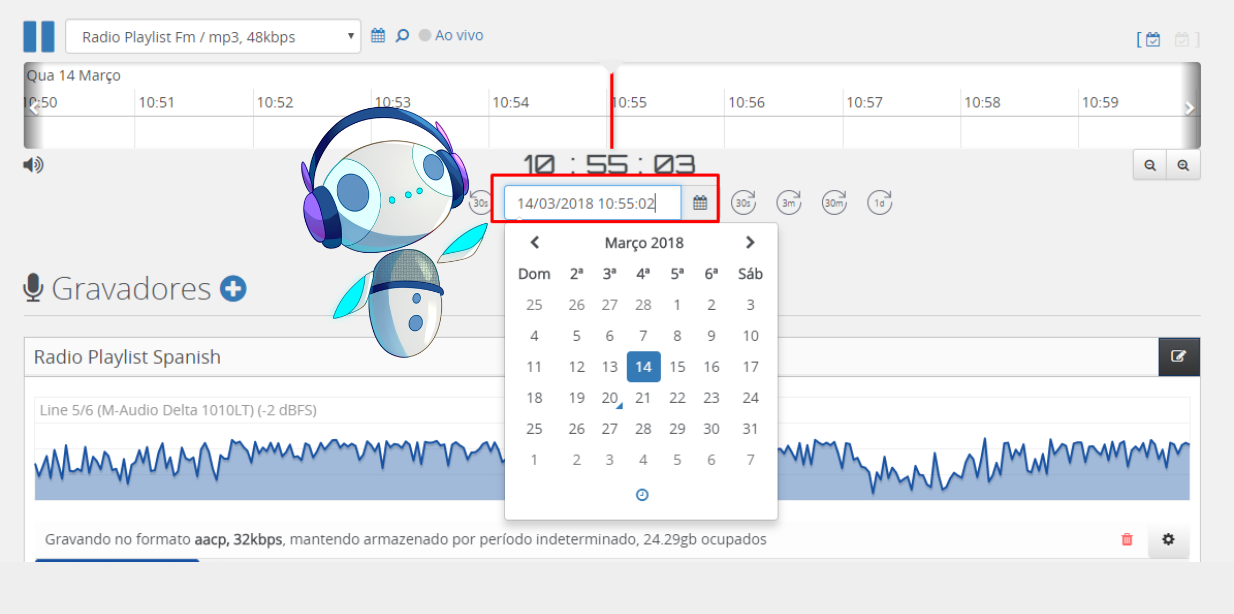The width and height of the screenshot is (1234, 614).
Task: Toggle the calendar button beside date input
Action: click(700, 203)
